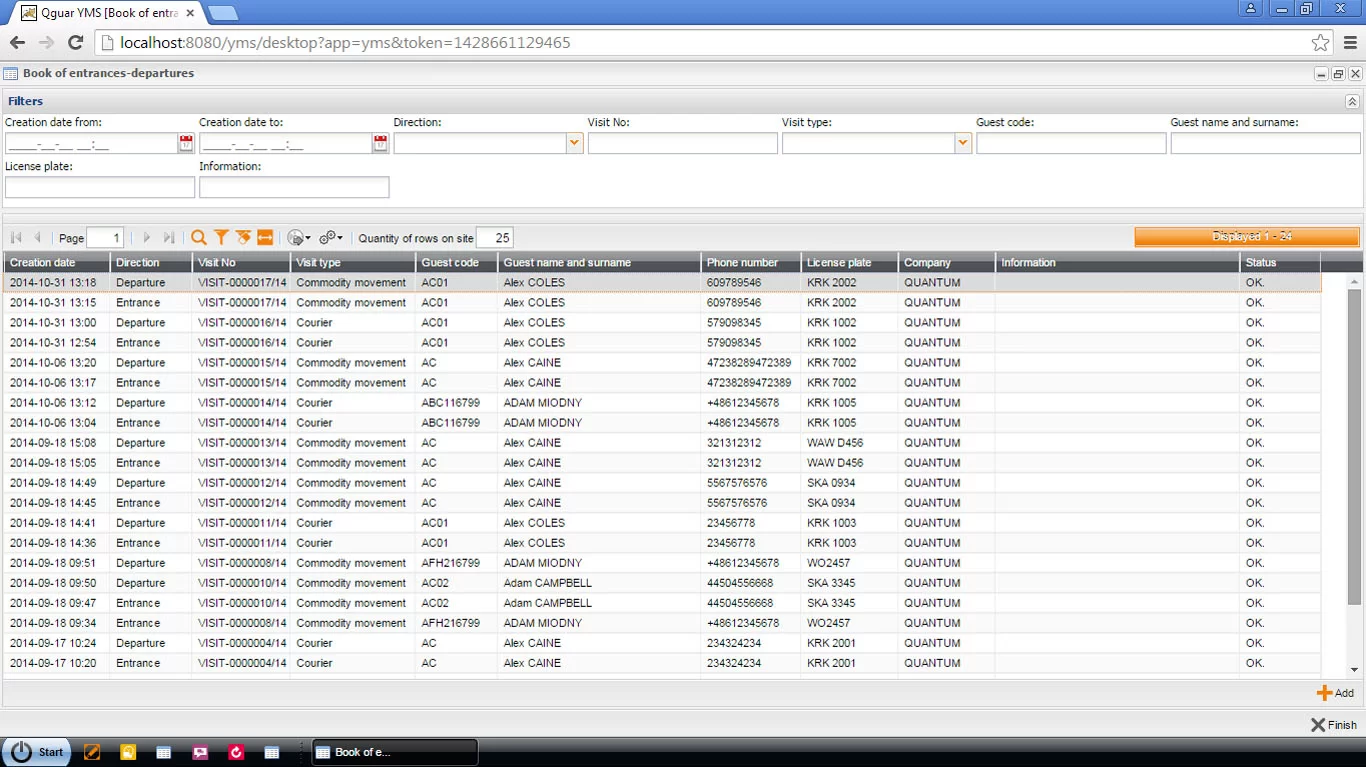Open the Direction dropdown
1366x767 pixels.
pos(574,143)
